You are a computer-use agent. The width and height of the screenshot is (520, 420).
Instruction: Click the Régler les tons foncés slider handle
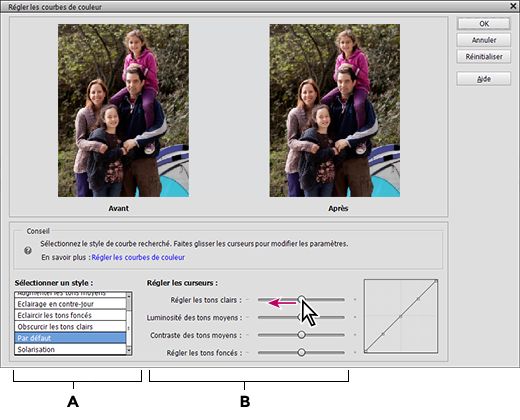click(x=301, y=352)
